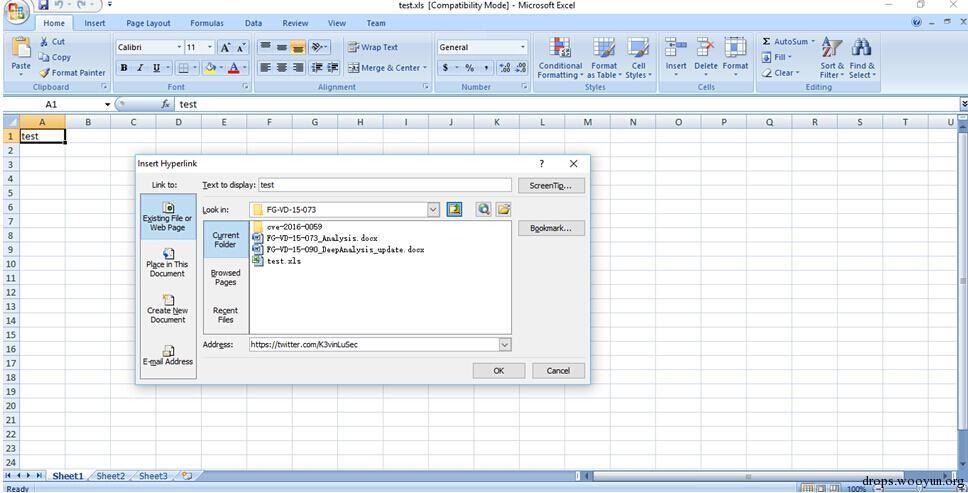Image resolution: width=968 pixels, height=493 pixels.
Task: Expand the Look in folder dropdown
Action: tap(433, 210)
